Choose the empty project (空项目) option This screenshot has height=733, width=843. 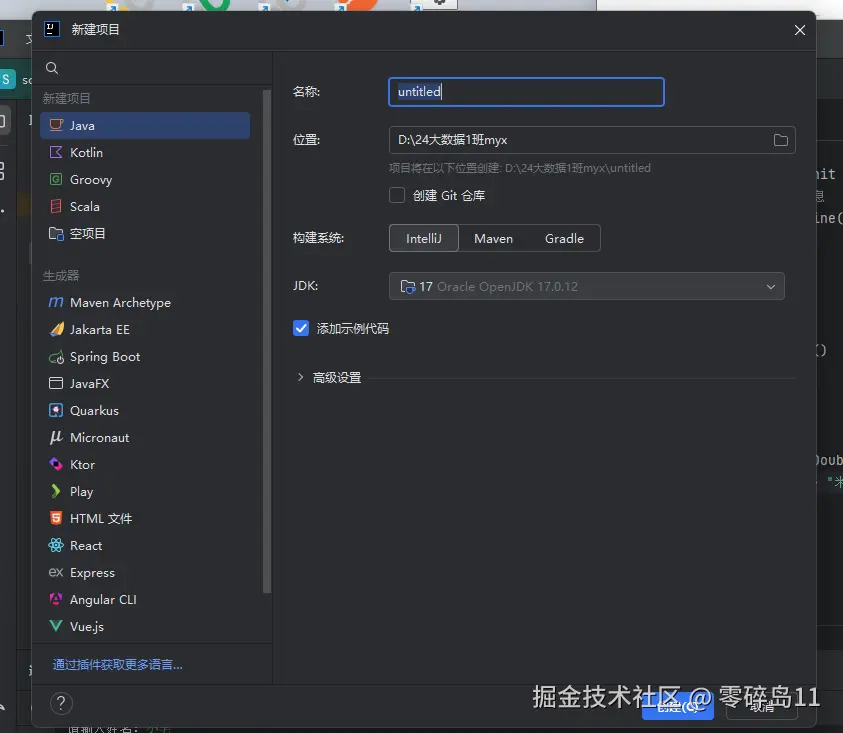point(145,233)
